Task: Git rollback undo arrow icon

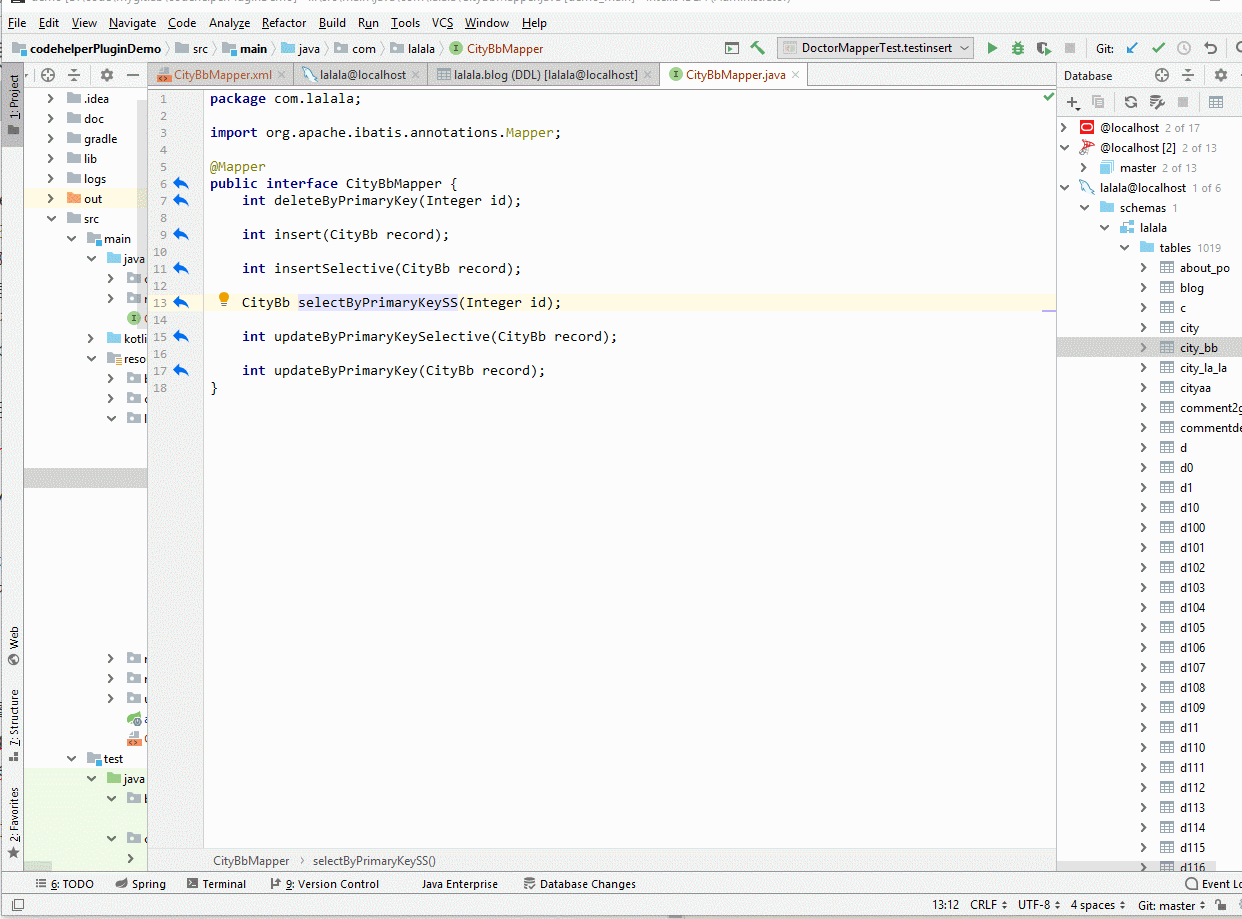Action: coord(1210,48)
